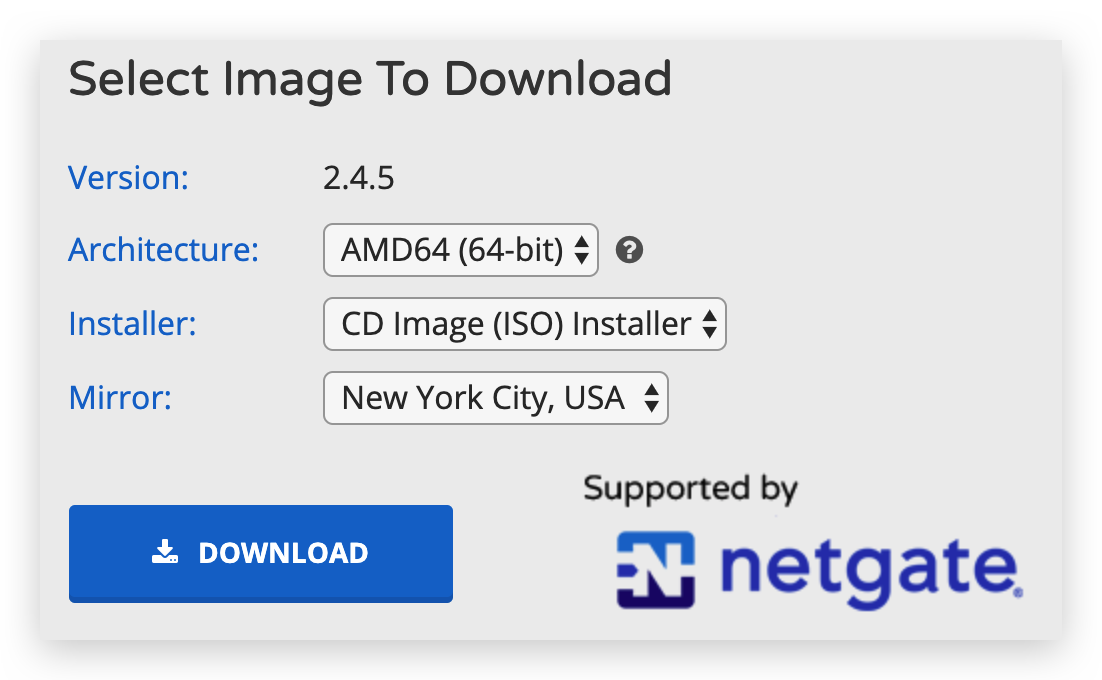Screen dimensions: 1102x680
Task: Open the AMD64 (64-bit) architecture dropdown
Action: [461, 250]
